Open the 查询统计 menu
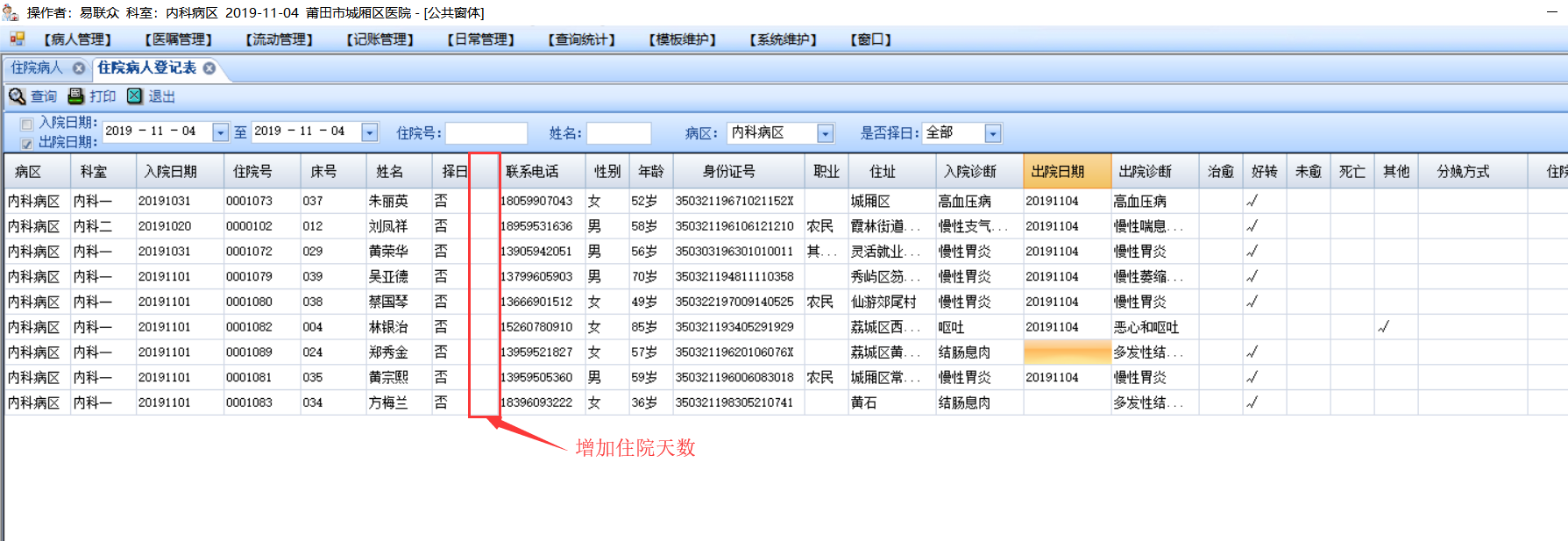The height and width of the screenshot is (541, 1568). (582, 39)
